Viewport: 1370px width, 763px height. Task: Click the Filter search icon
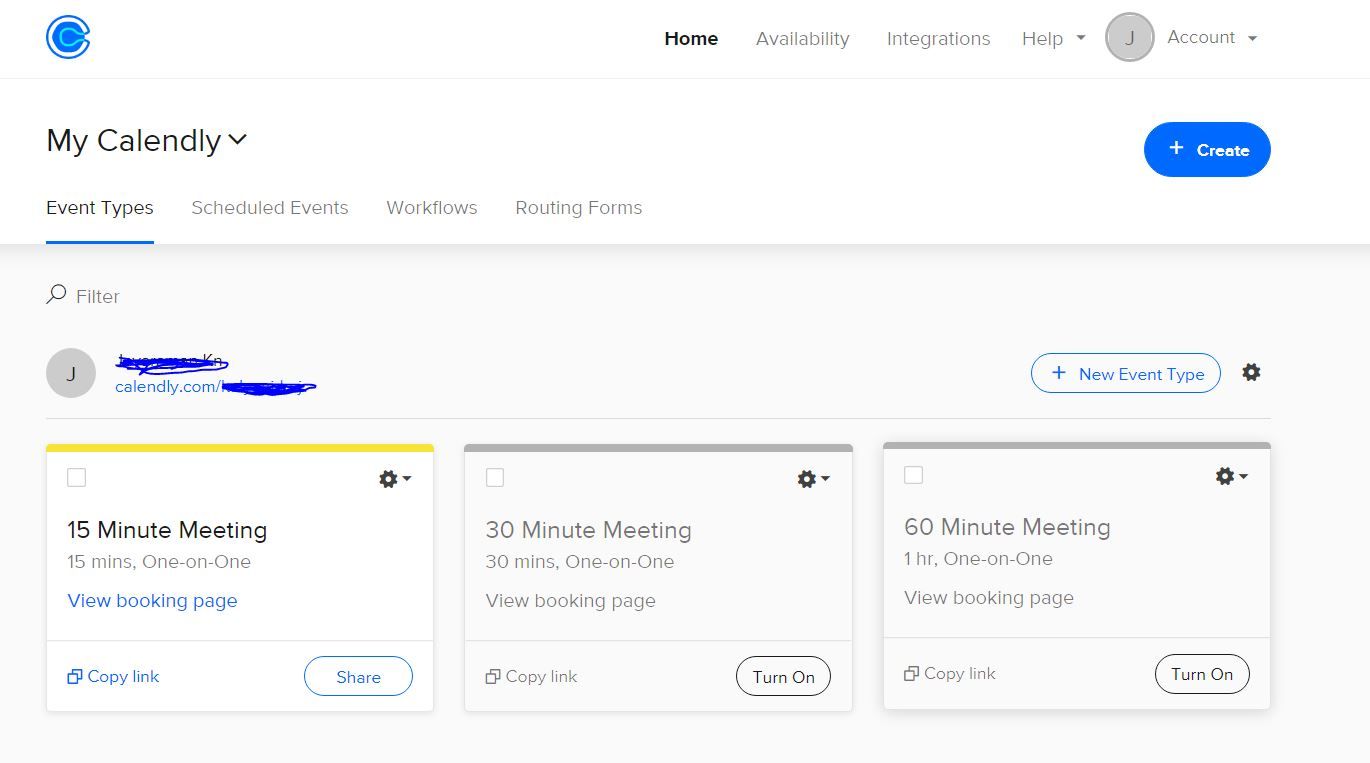pos(56,295)
